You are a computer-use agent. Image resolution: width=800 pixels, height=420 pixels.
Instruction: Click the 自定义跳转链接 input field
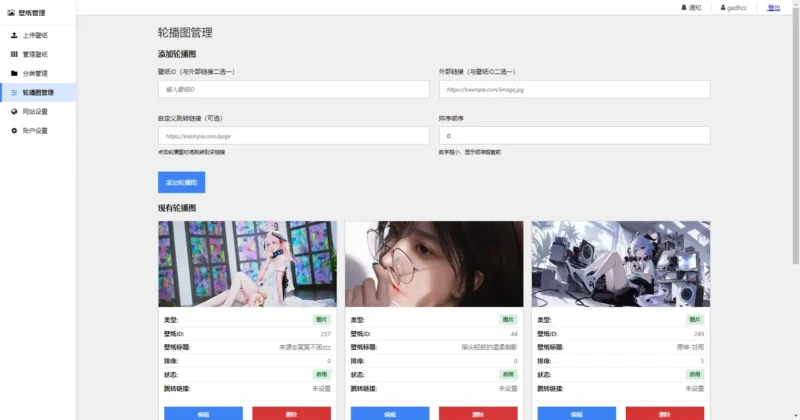[293, 136]
